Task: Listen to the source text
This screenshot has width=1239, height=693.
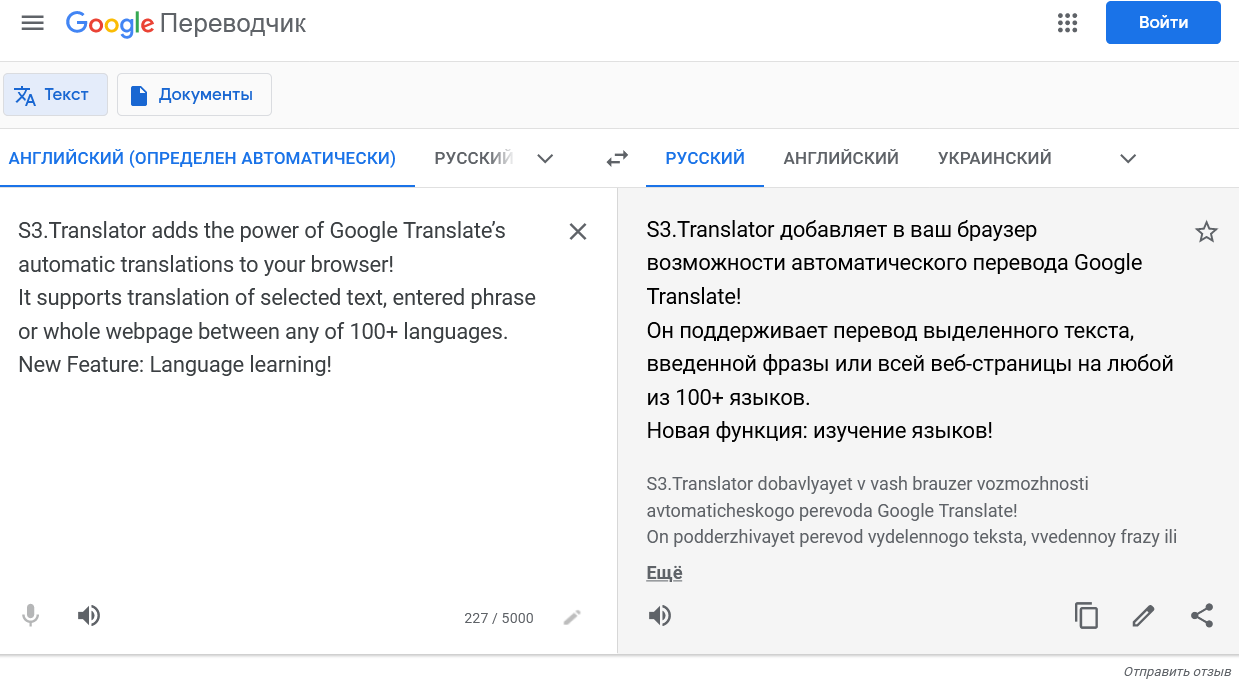Action: tap(89, 616)
